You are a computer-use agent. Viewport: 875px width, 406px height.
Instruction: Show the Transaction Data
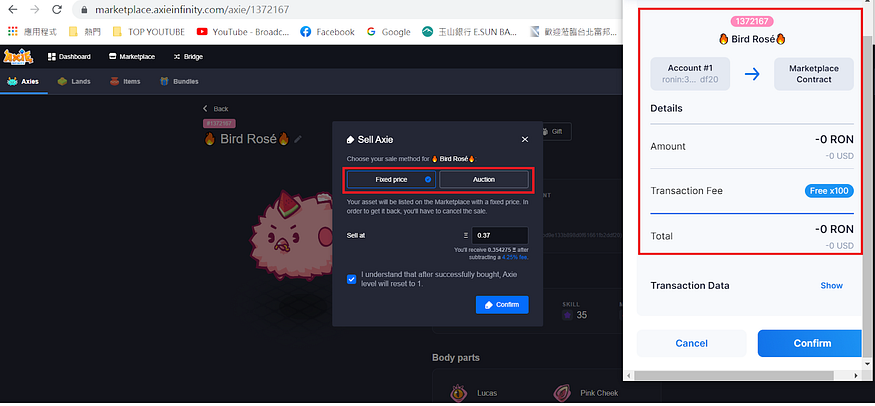pyautogui.click(x=831, y=286)
